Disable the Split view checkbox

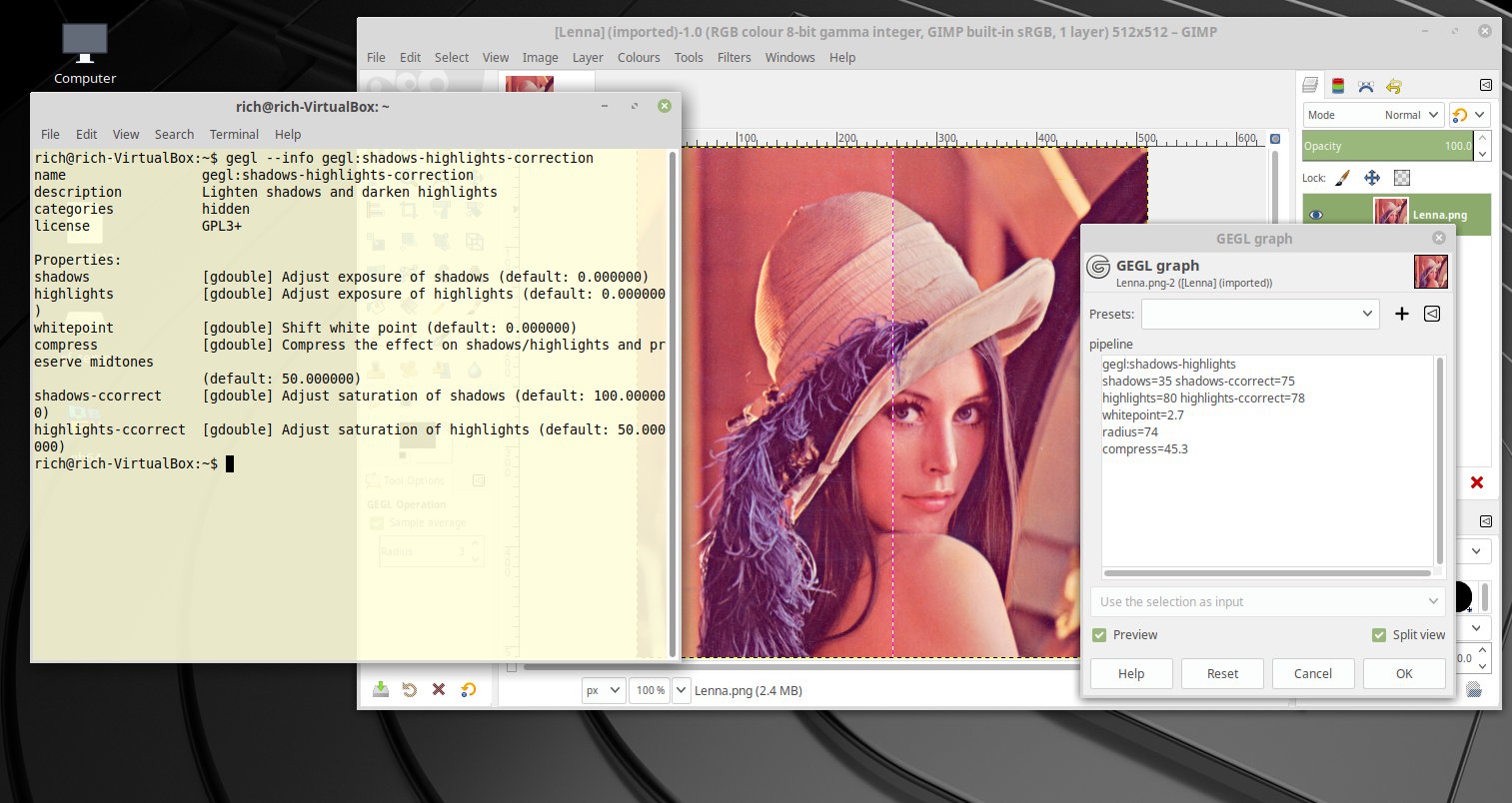(1379, 634)
